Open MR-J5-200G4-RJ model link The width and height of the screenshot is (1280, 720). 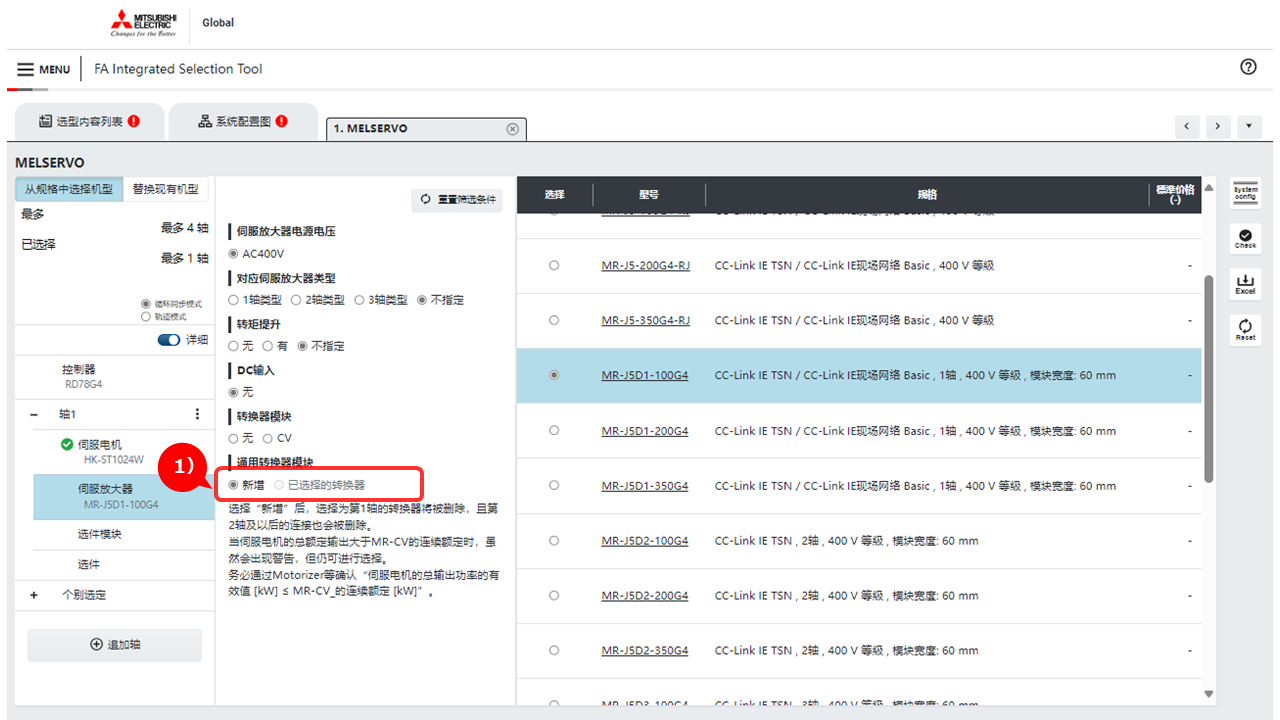pos(645,266)
